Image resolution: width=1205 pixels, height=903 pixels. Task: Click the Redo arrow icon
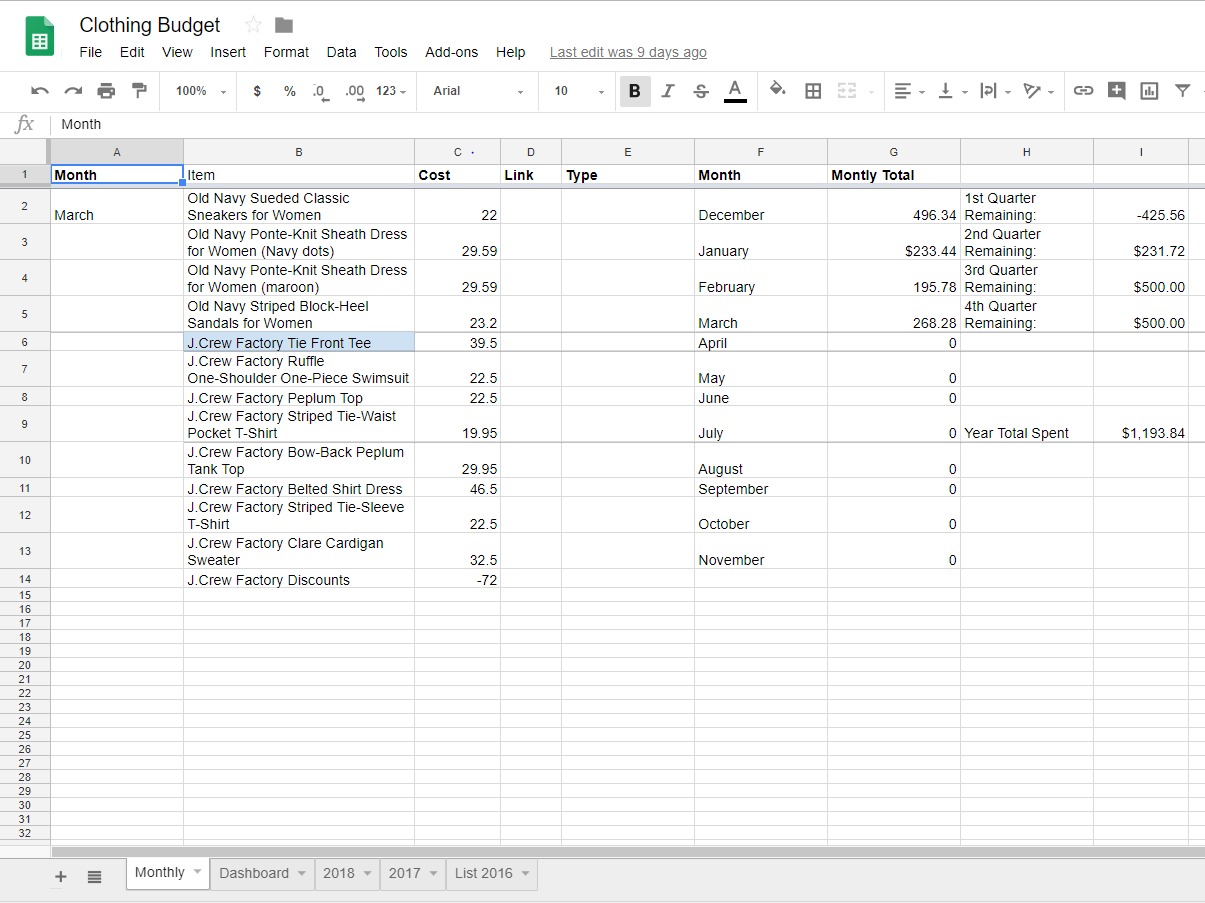[73, 91]
